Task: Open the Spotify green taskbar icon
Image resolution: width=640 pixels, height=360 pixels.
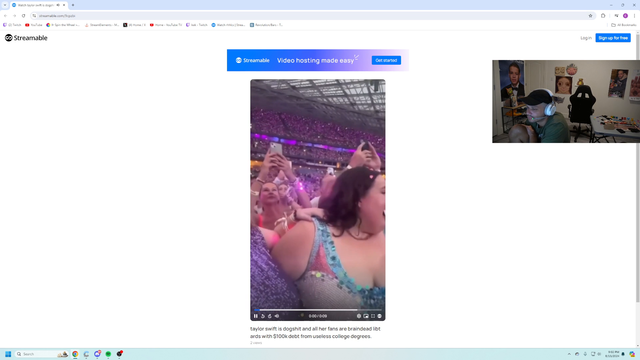Action: click(x=108, y=354)
